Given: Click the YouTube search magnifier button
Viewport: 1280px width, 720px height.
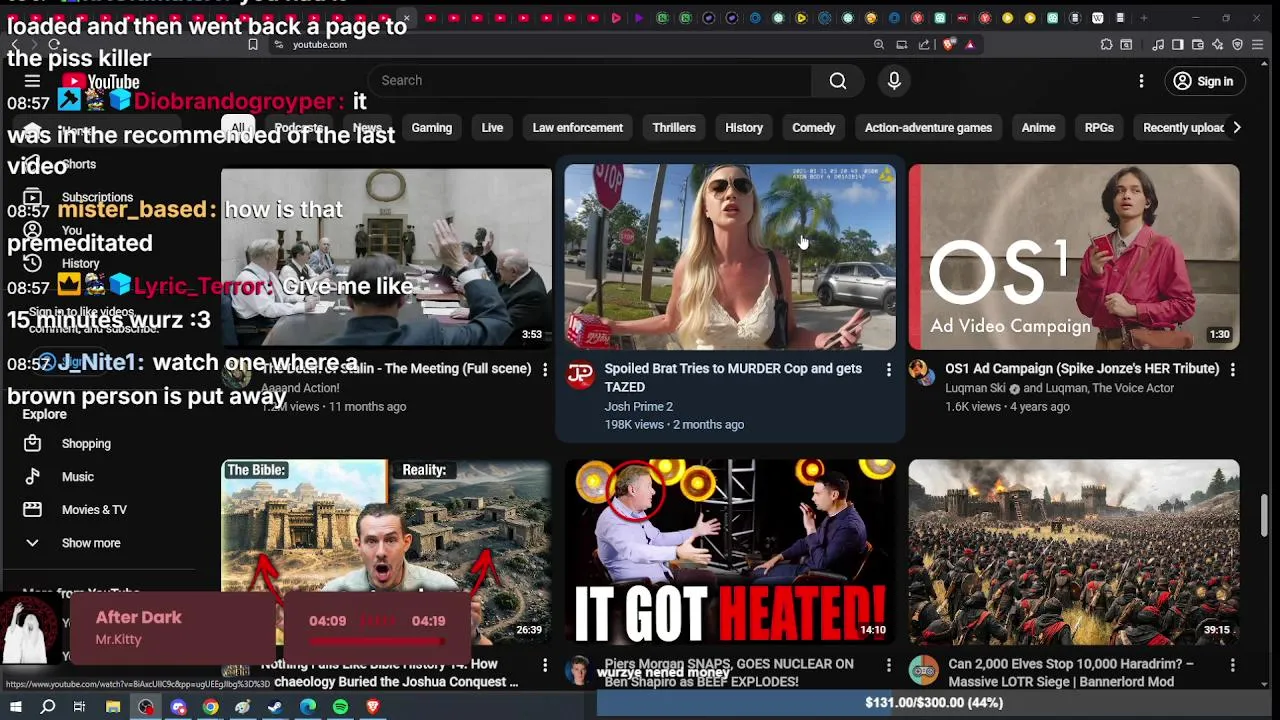Looking at the screenshot, I should pos(838,81).
